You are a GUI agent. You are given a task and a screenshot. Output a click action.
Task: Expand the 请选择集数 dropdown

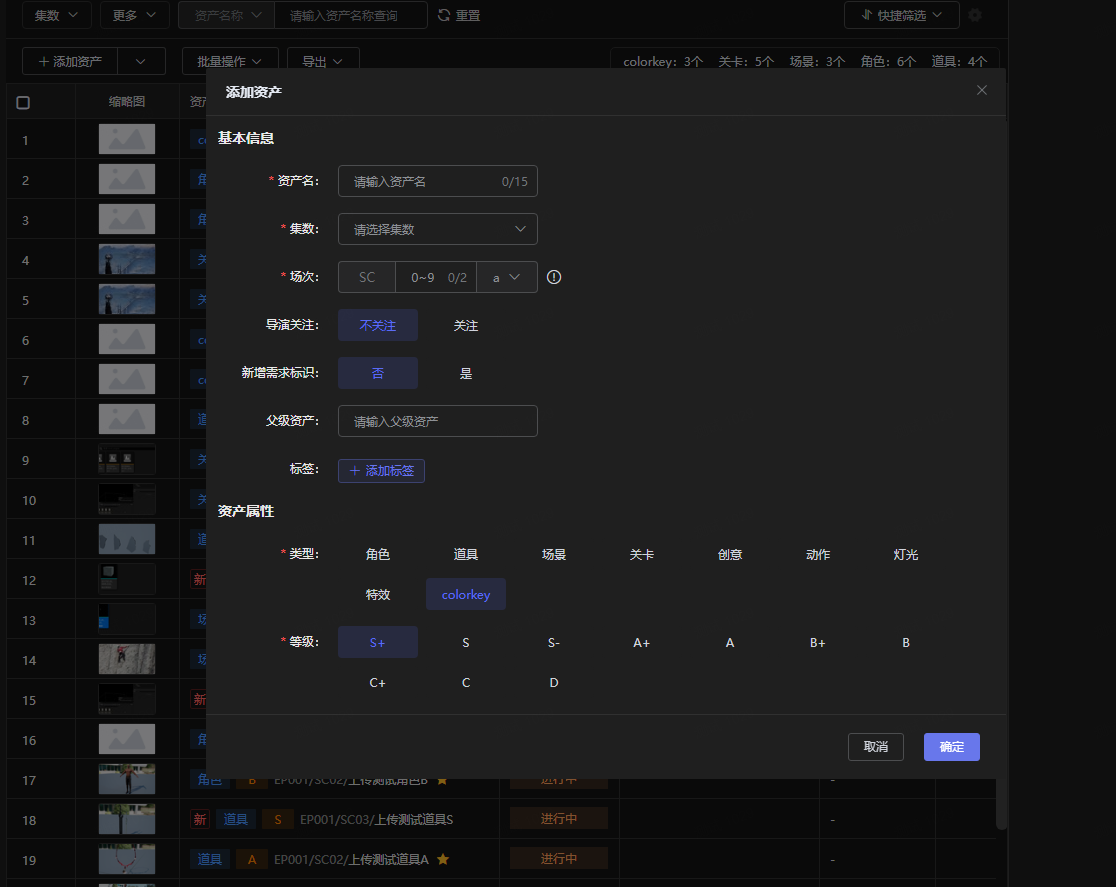pyautogui.click(x=438, y=229)
